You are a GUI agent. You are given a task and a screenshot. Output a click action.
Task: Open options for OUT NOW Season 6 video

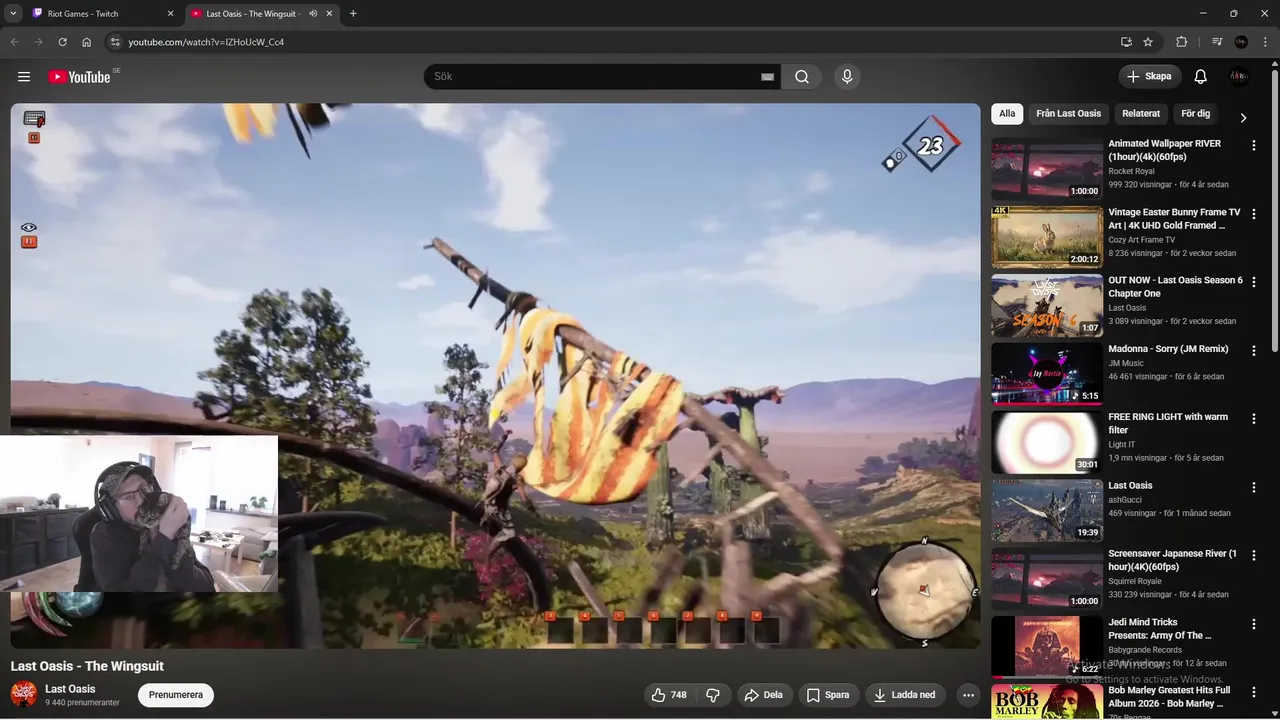pyautogui.click(x=1253, y=282)
